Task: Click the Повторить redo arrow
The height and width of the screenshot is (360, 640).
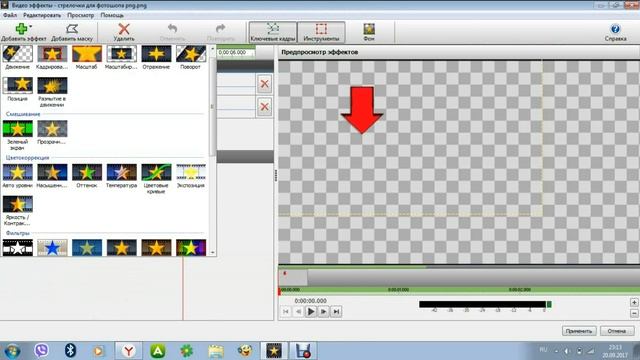Action: [220, 29]
